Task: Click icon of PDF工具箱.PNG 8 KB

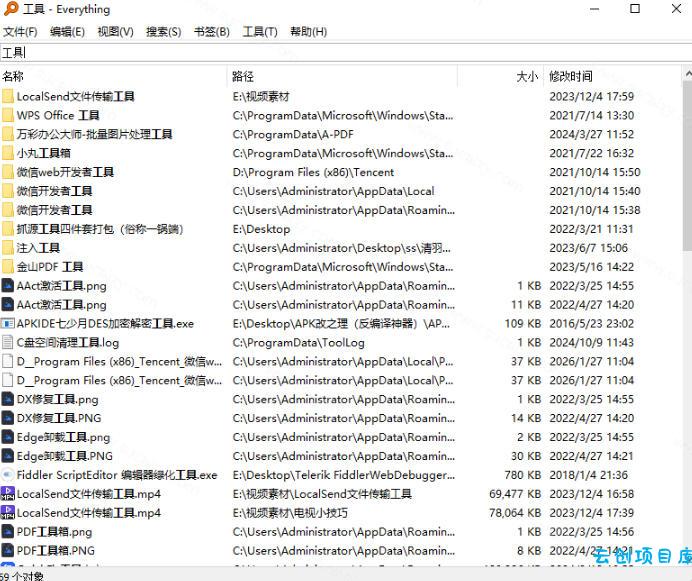Action: coord(8,551)
